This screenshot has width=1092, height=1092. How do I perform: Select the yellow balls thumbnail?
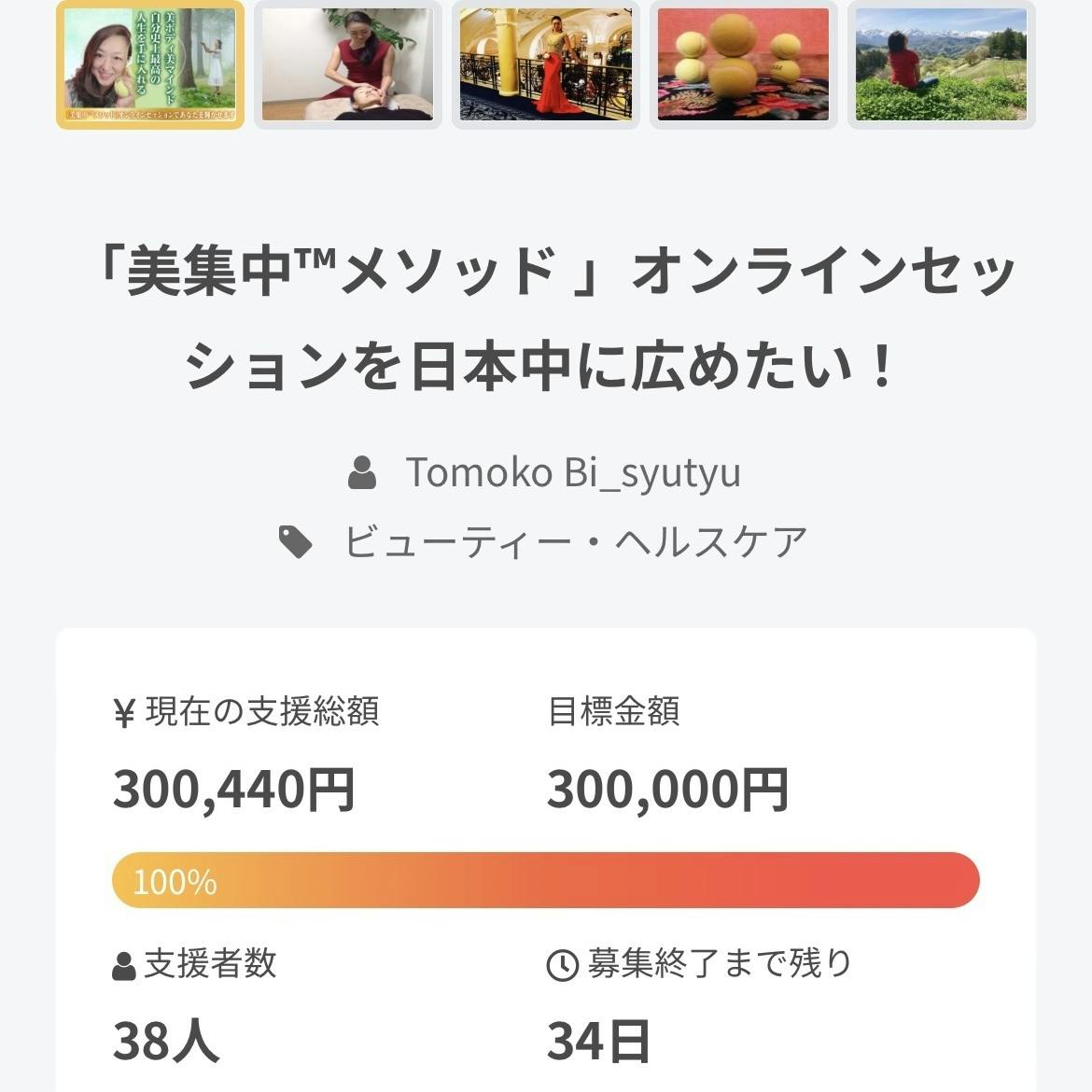point(743,64)
